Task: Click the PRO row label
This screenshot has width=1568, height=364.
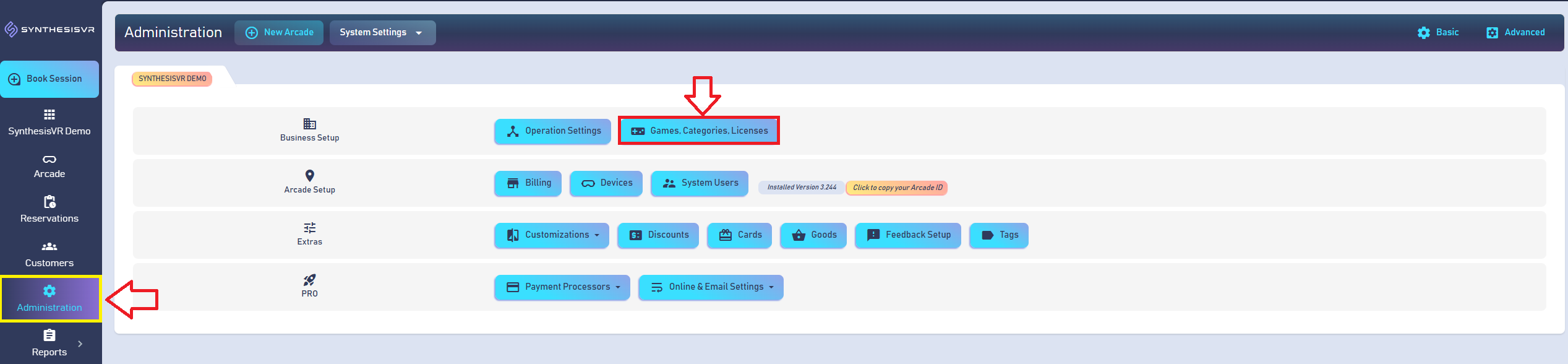Action: [310, 293]
